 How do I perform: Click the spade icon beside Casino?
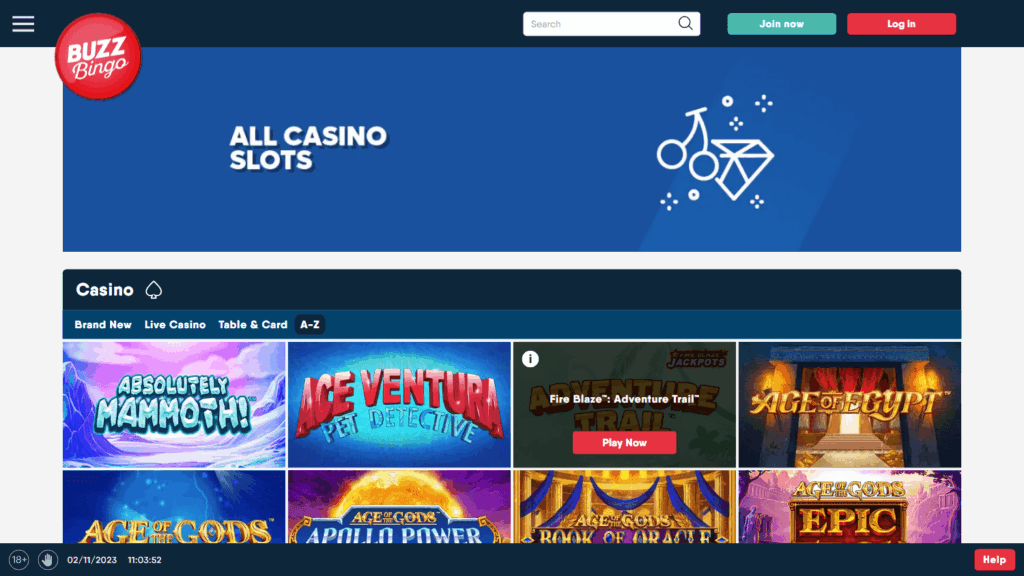coord(153,289)
